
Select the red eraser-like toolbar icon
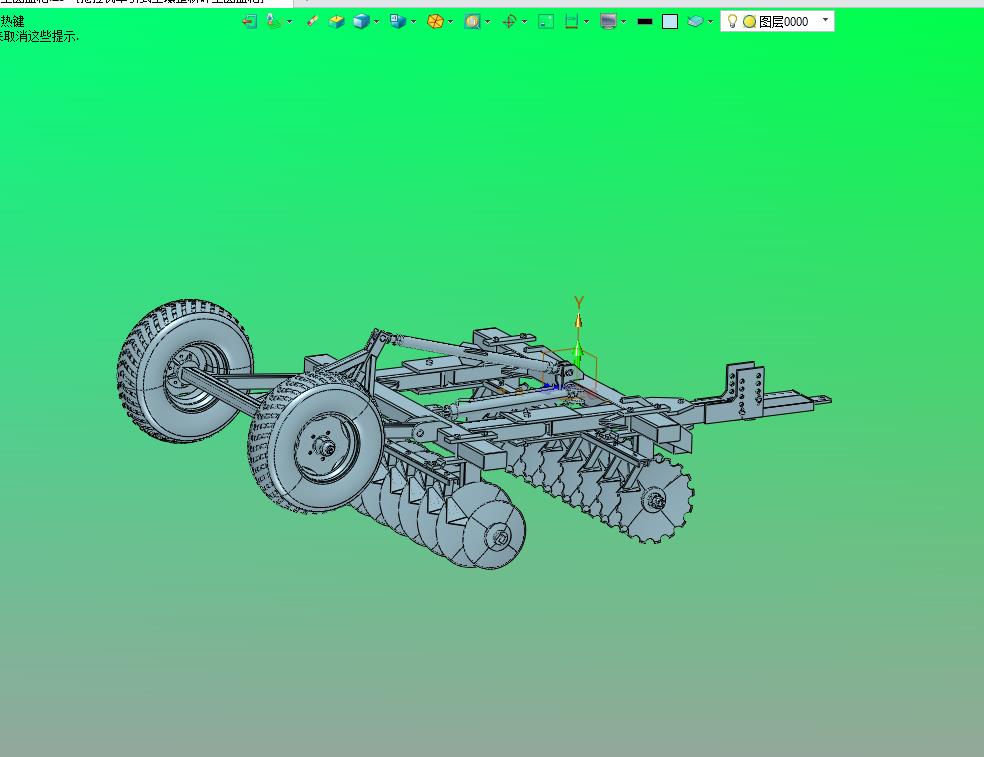[x=312, y=21]
